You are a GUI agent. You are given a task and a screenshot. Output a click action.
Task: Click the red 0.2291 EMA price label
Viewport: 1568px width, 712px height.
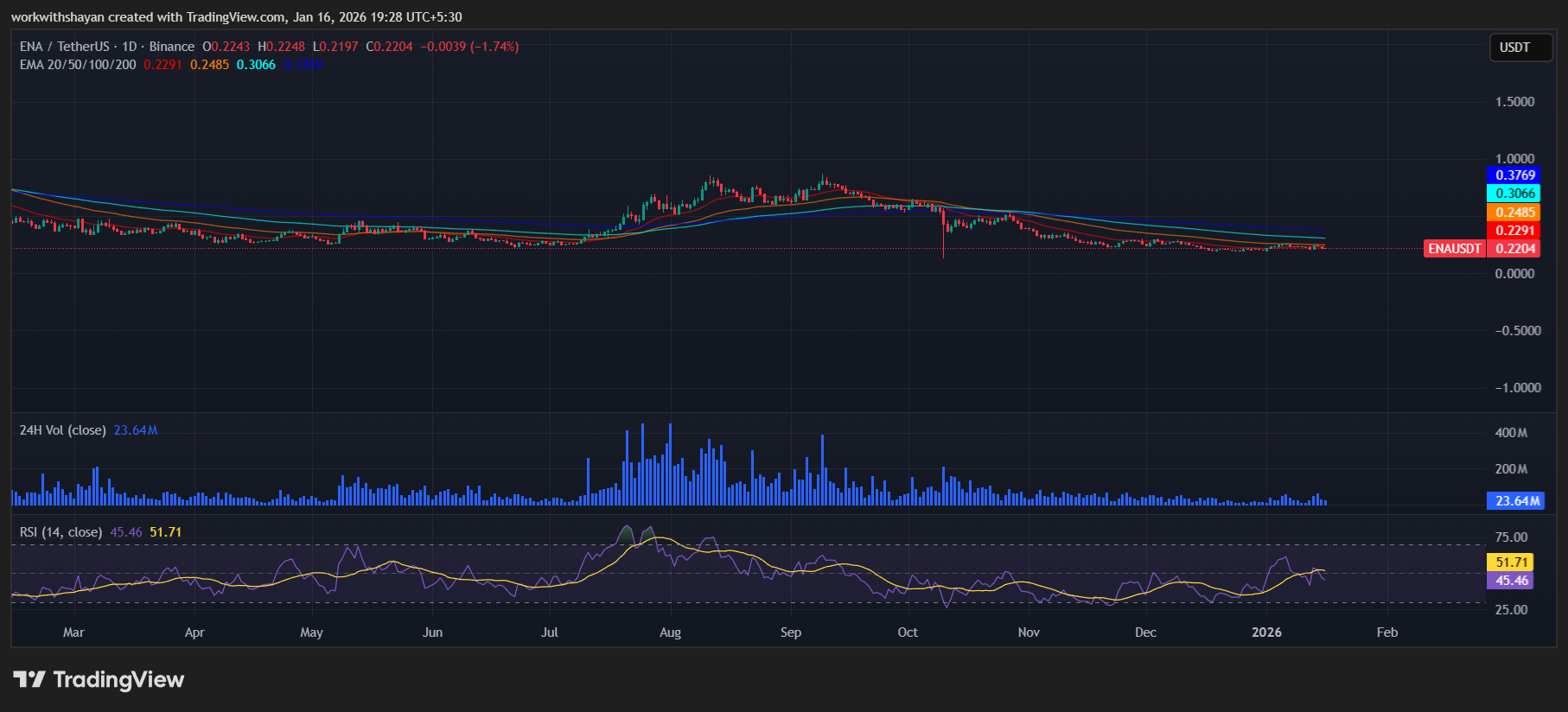[1514, 231]
